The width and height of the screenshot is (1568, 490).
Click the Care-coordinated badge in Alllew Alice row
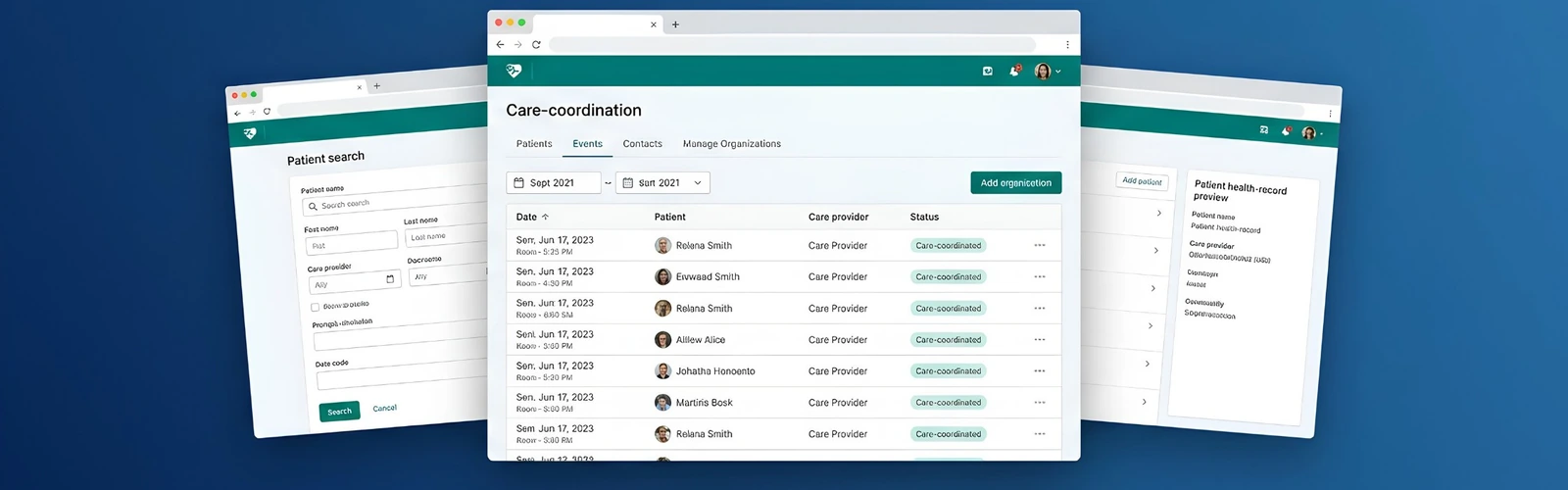tap(949, 340)
